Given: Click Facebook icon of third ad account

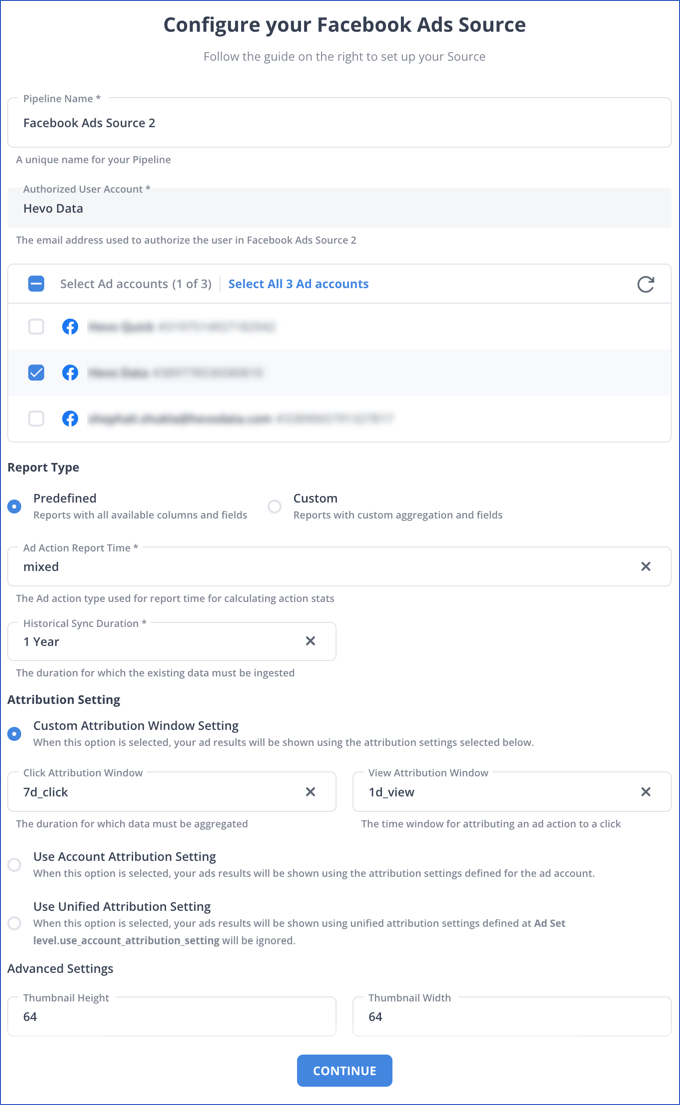Looking at the screenshot, I should point(70,419).
